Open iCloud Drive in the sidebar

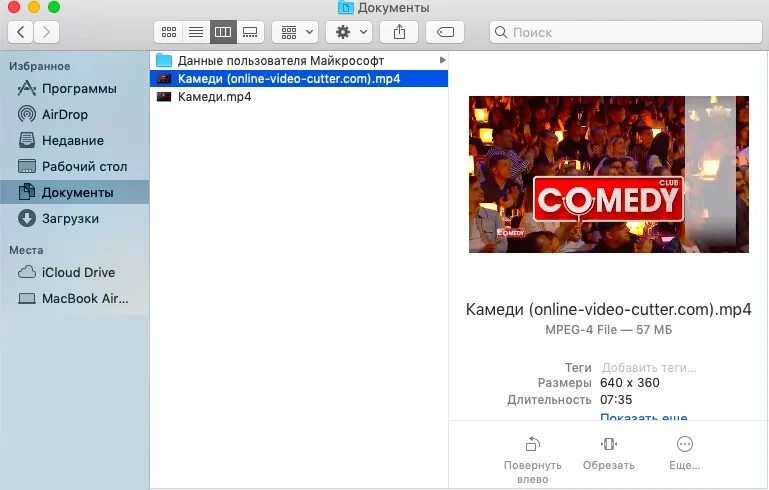pyautogui.click(x=75, y=272)
